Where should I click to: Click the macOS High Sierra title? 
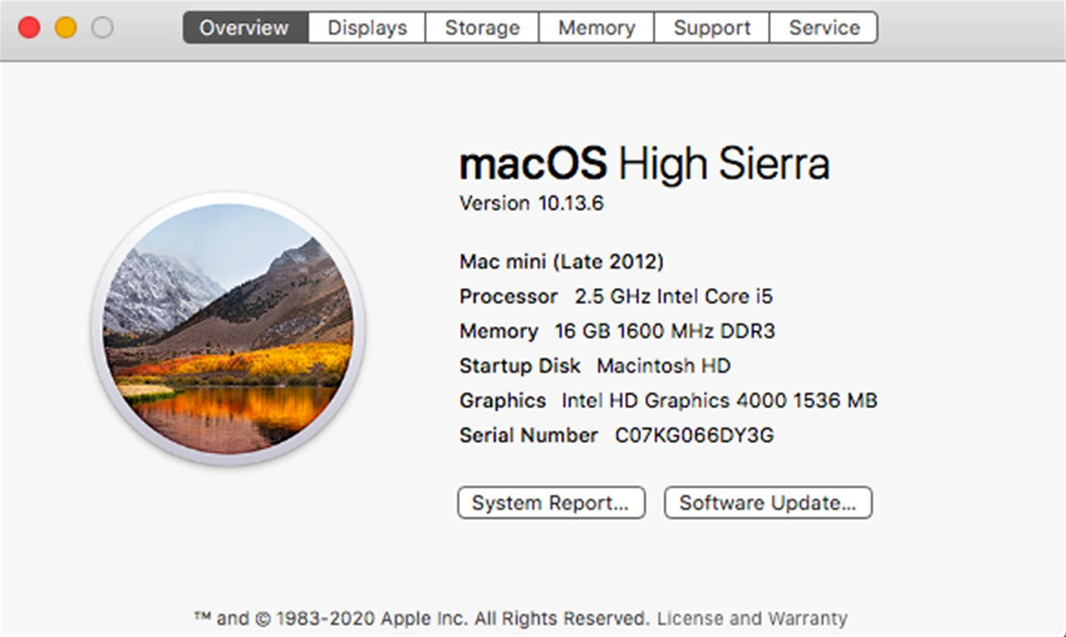(x=644, y=164)
